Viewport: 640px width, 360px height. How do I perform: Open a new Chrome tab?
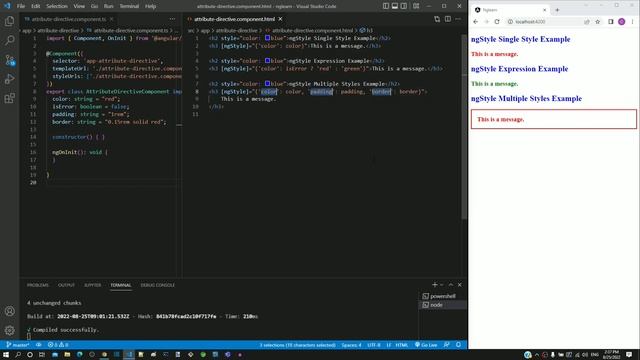point(557,10)
